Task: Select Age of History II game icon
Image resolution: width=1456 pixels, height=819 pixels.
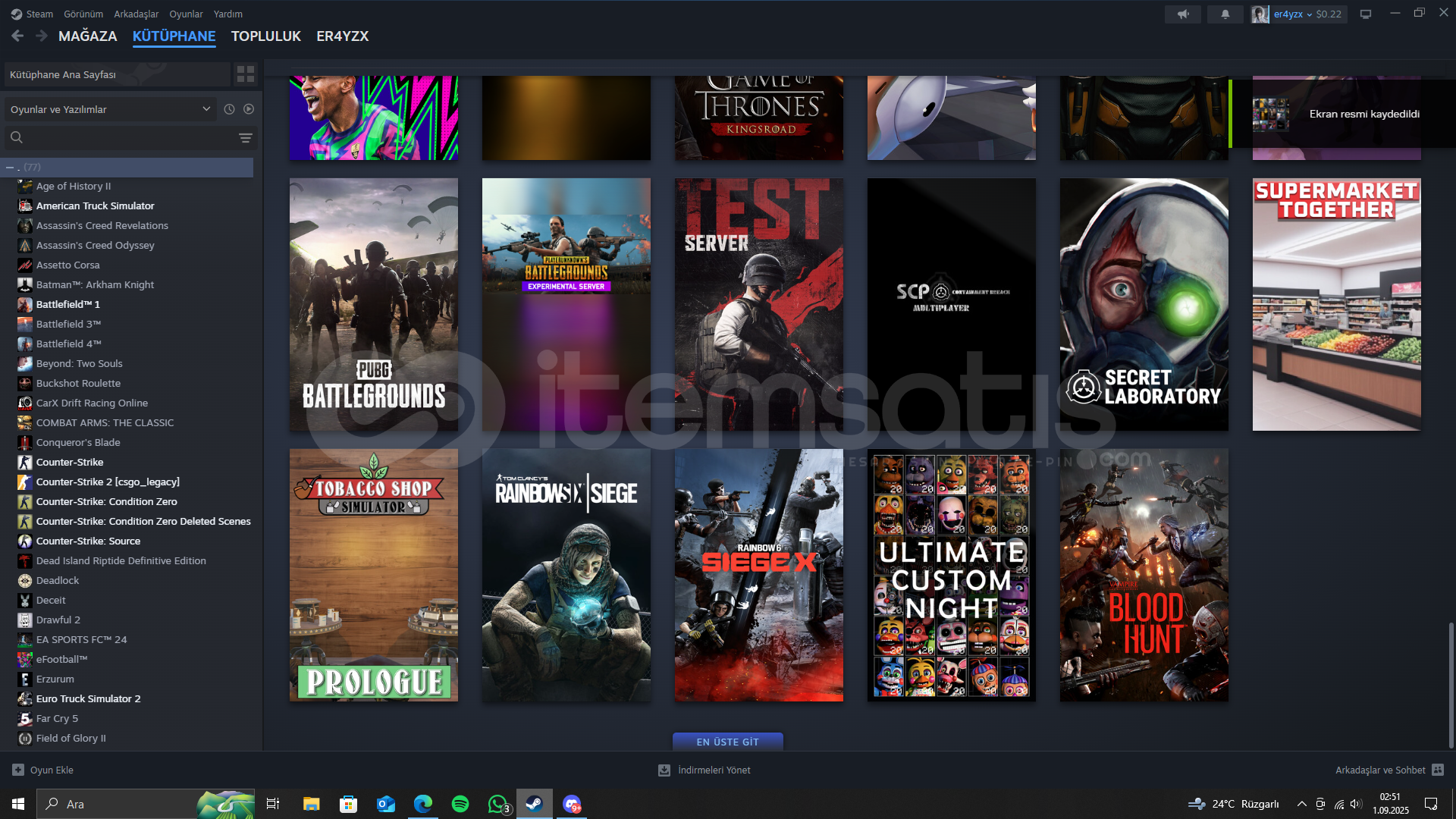Action: click(x=25, y=186)
